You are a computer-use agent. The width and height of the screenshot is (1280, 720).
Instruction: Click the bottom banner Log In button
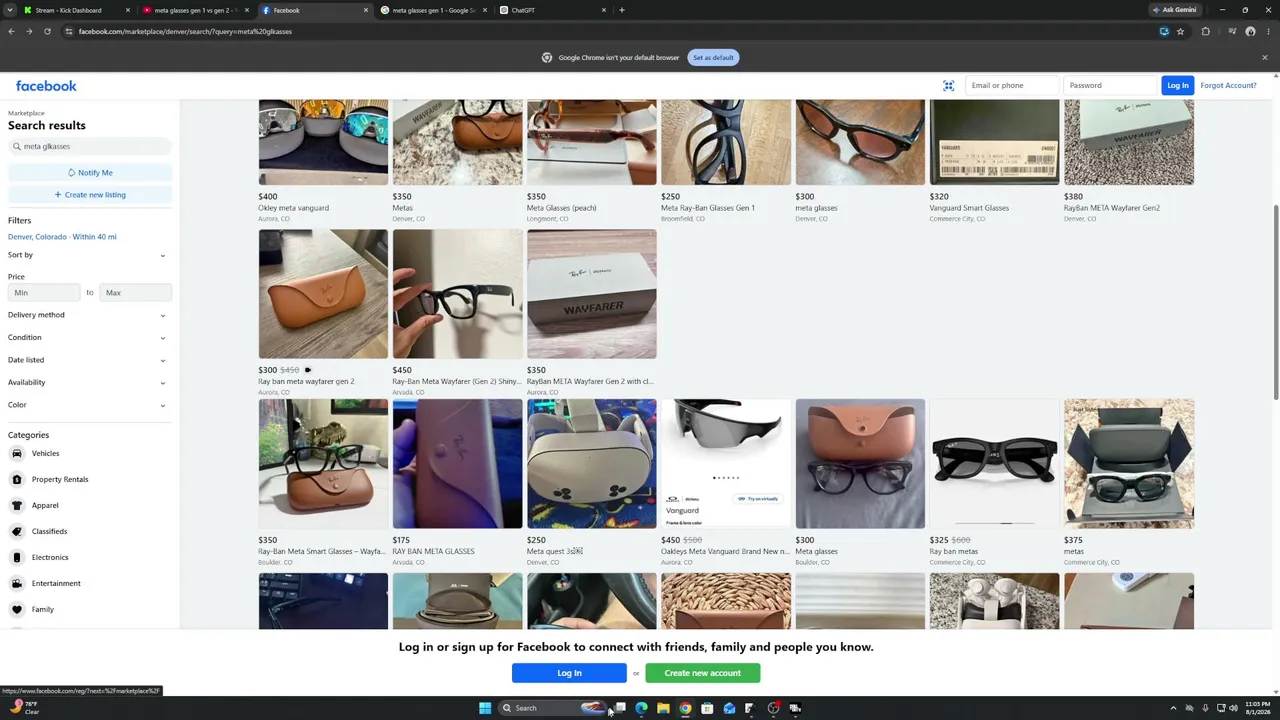[569, 673]
